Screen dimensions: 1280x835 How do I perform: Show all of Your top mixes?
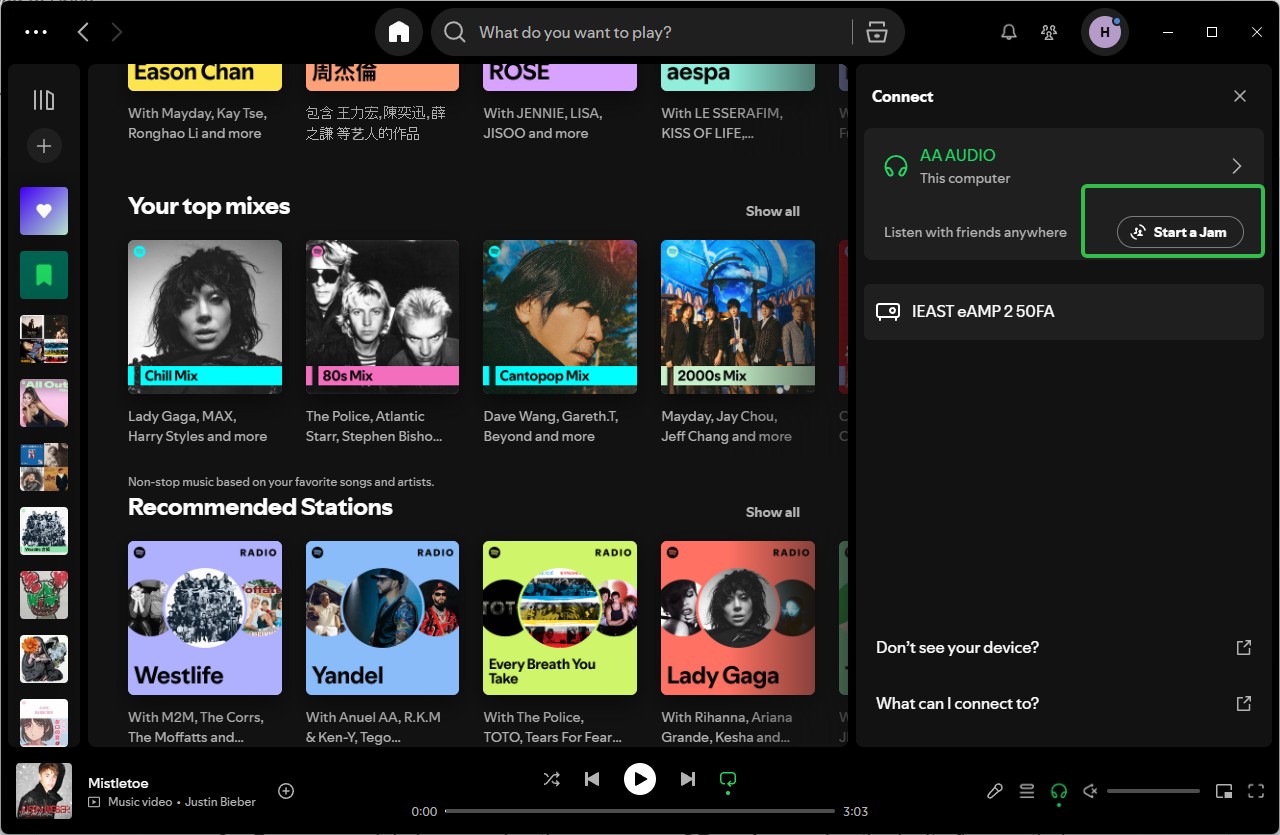pos(772,211)
